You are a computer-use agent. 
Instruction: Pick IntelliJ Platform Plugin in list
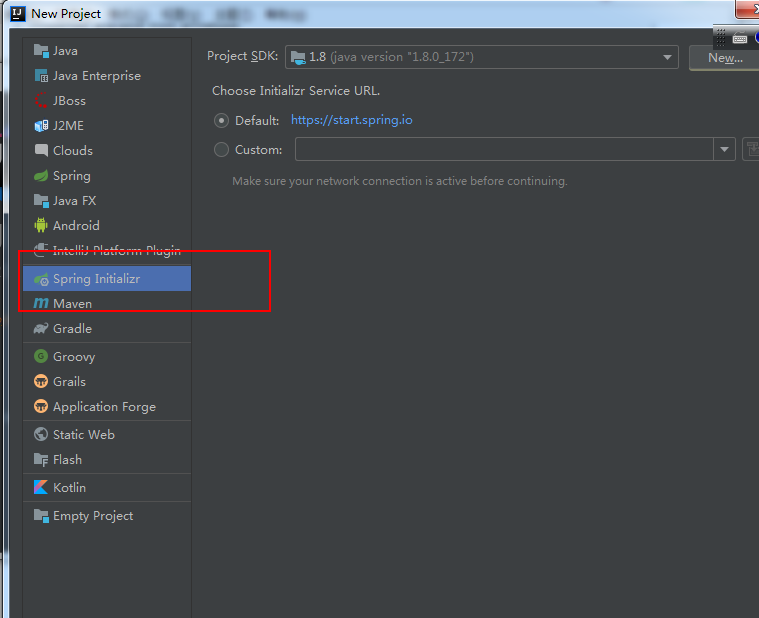click(x=116, y=251)
